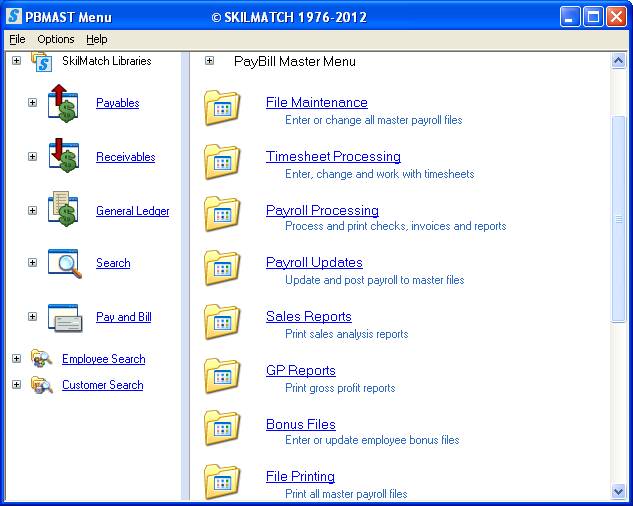Click 'Enter, change and work with timesheets'
Image resolution: width=633 pixels, height=506 pixels.
[x=379, y=174]
